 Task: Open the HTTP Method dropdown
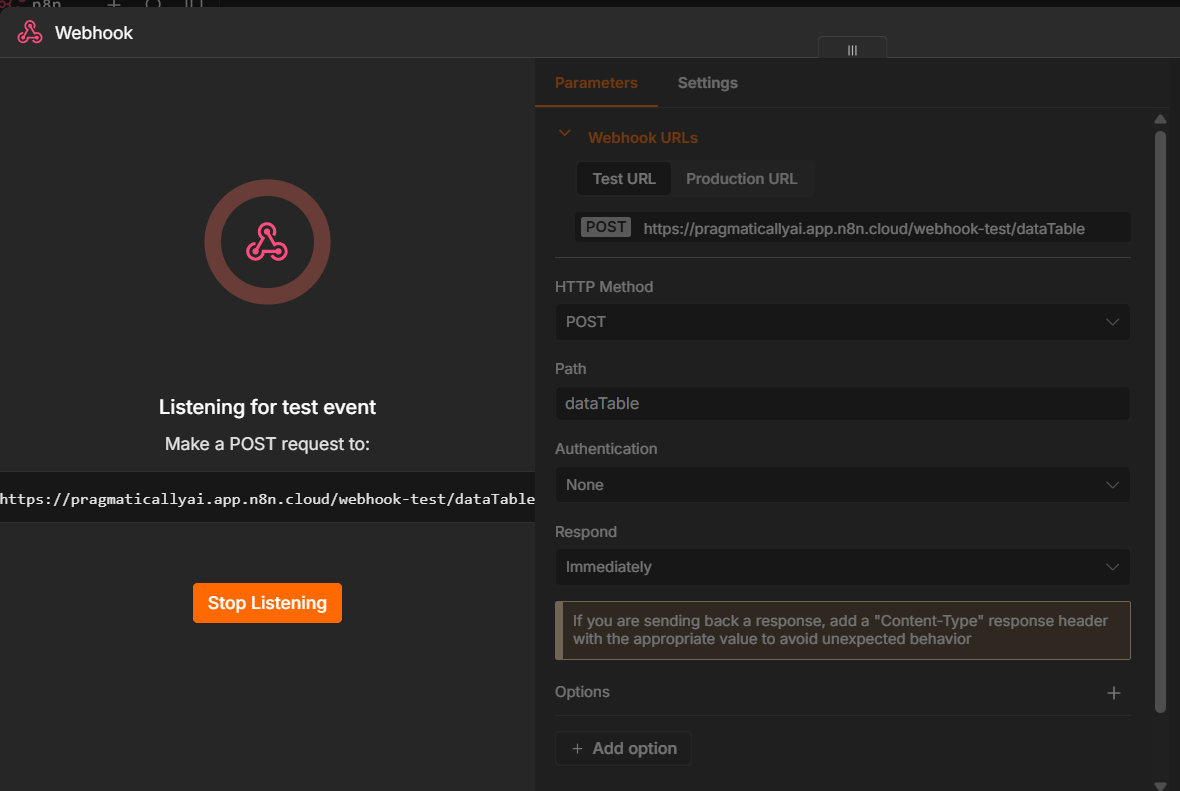click(842, 322)
